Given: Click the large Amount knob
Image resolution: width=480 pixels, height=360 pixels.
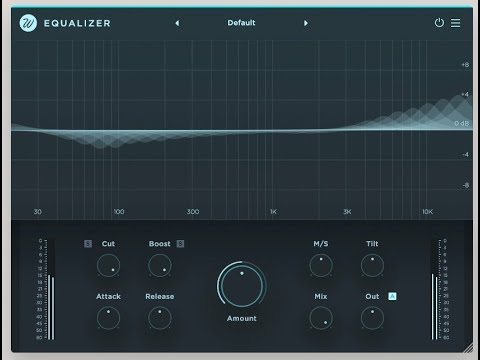Looking at the screenshot, I should click(242, 285).
